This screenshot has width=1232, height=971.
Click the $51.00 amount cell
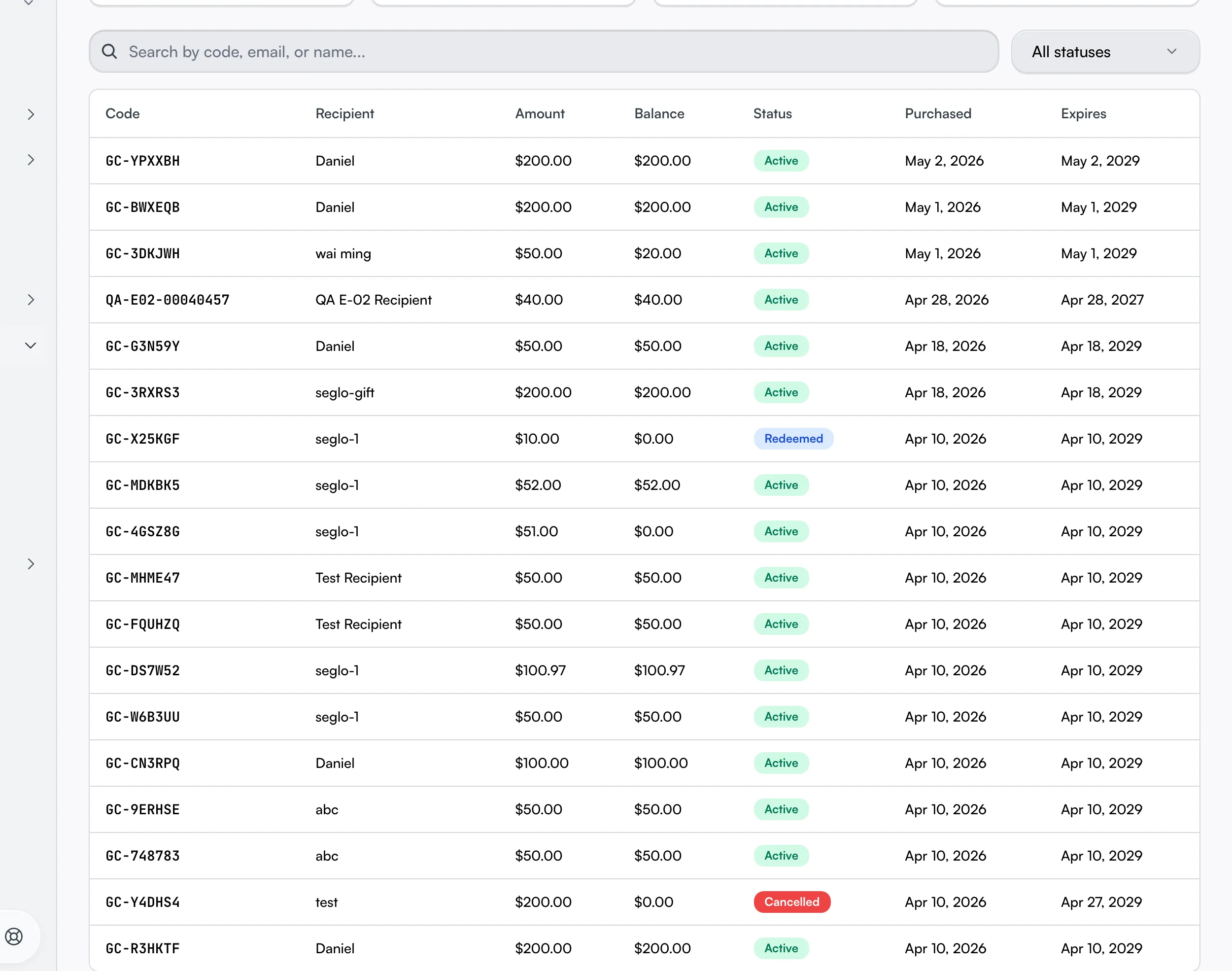pos(537,531)
